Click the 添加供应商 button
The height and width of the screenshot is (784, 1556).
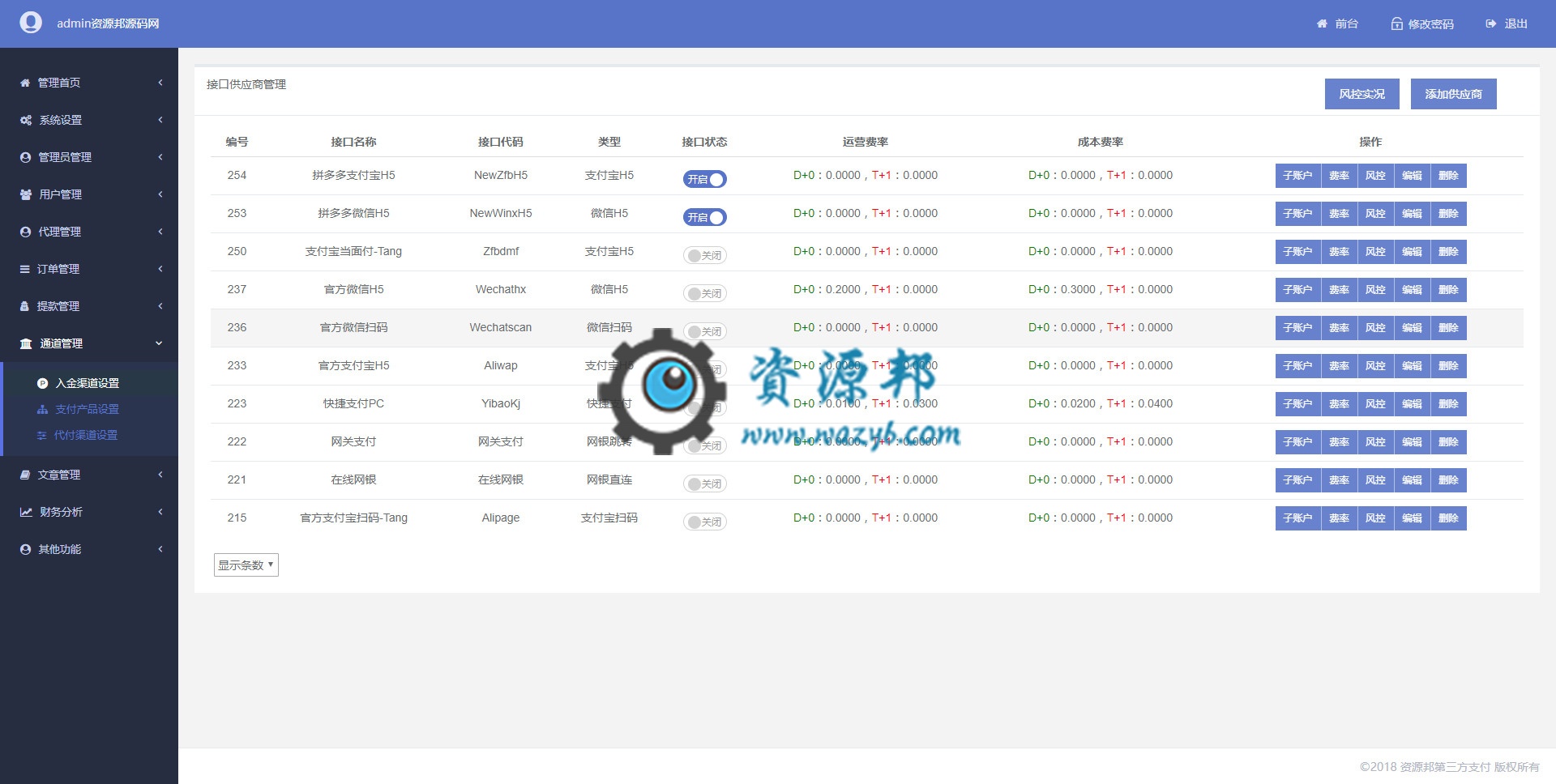click(1453, 94)
